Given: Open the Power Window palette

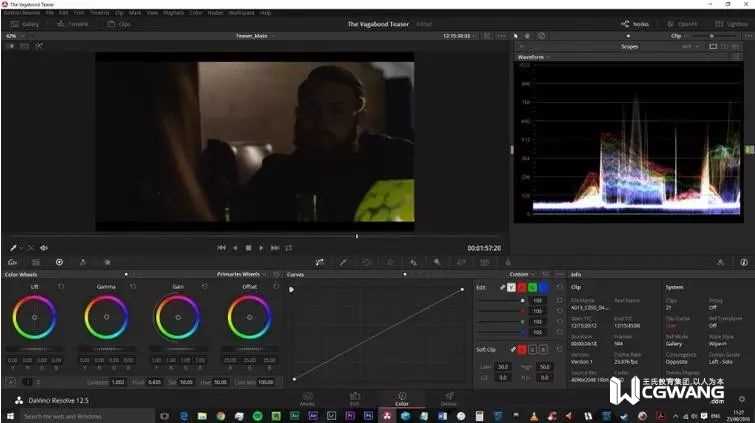Looking at the screenshot, I should pos(366,262).
